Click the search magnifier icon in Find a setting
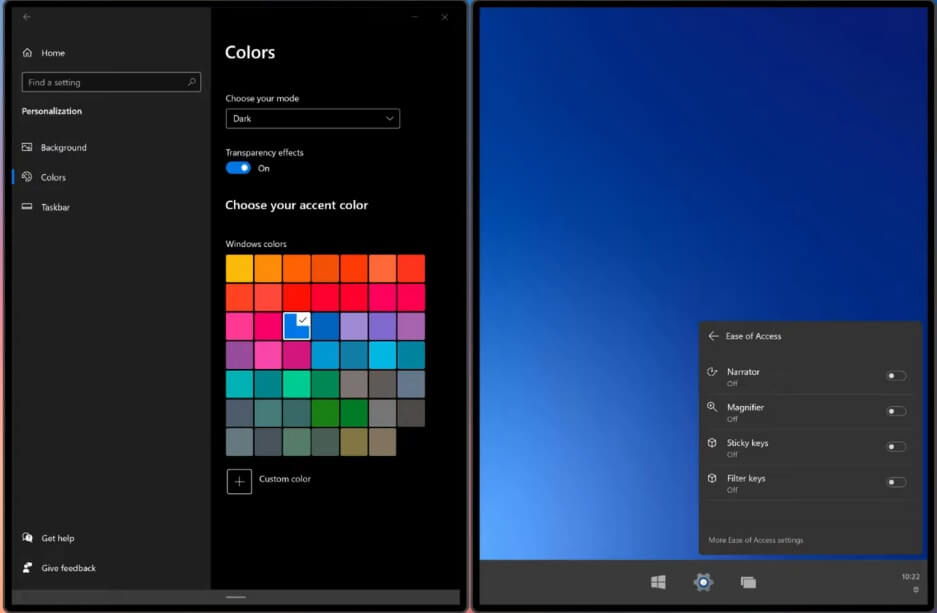Image resolution: width=937 pixels, height=613 pixels. (x=192, y=82)
